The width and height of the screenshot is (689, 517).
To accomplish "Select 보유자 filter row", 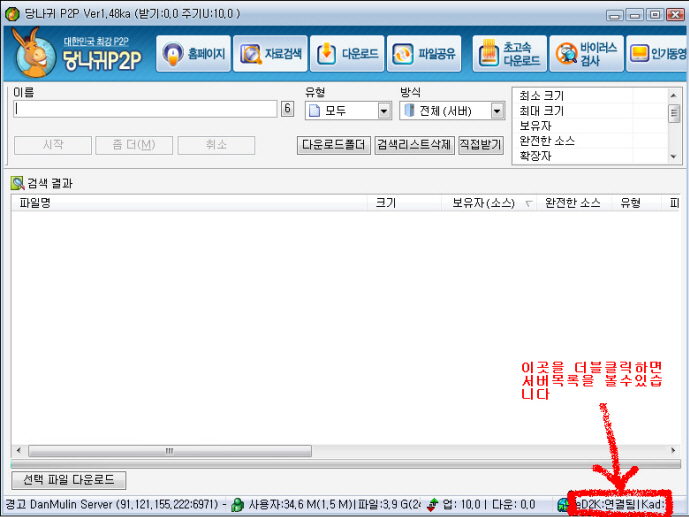I will (590, 126).
